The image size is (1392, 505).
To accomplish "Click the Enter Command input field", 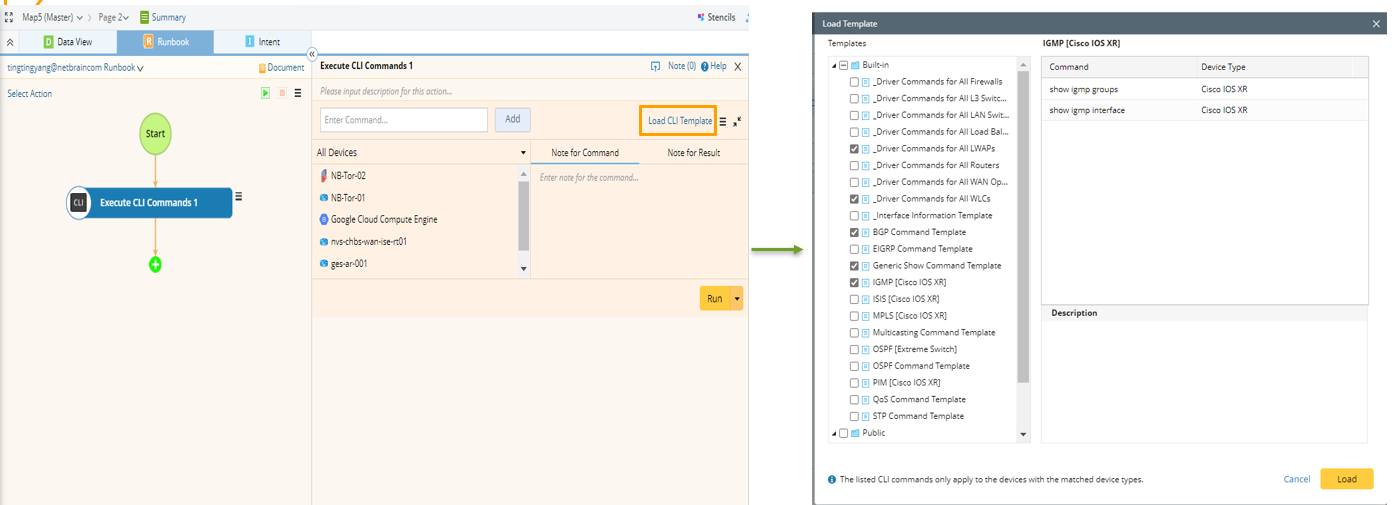I will pyautogui.click(x=403, y=120).
